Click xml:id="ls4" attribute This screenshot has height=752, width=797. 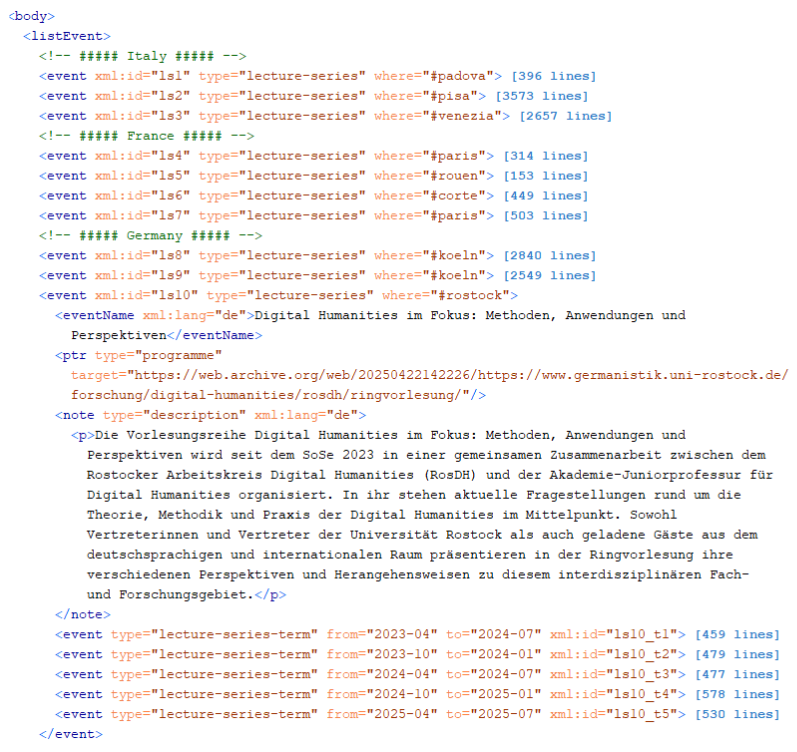[142, 156]
